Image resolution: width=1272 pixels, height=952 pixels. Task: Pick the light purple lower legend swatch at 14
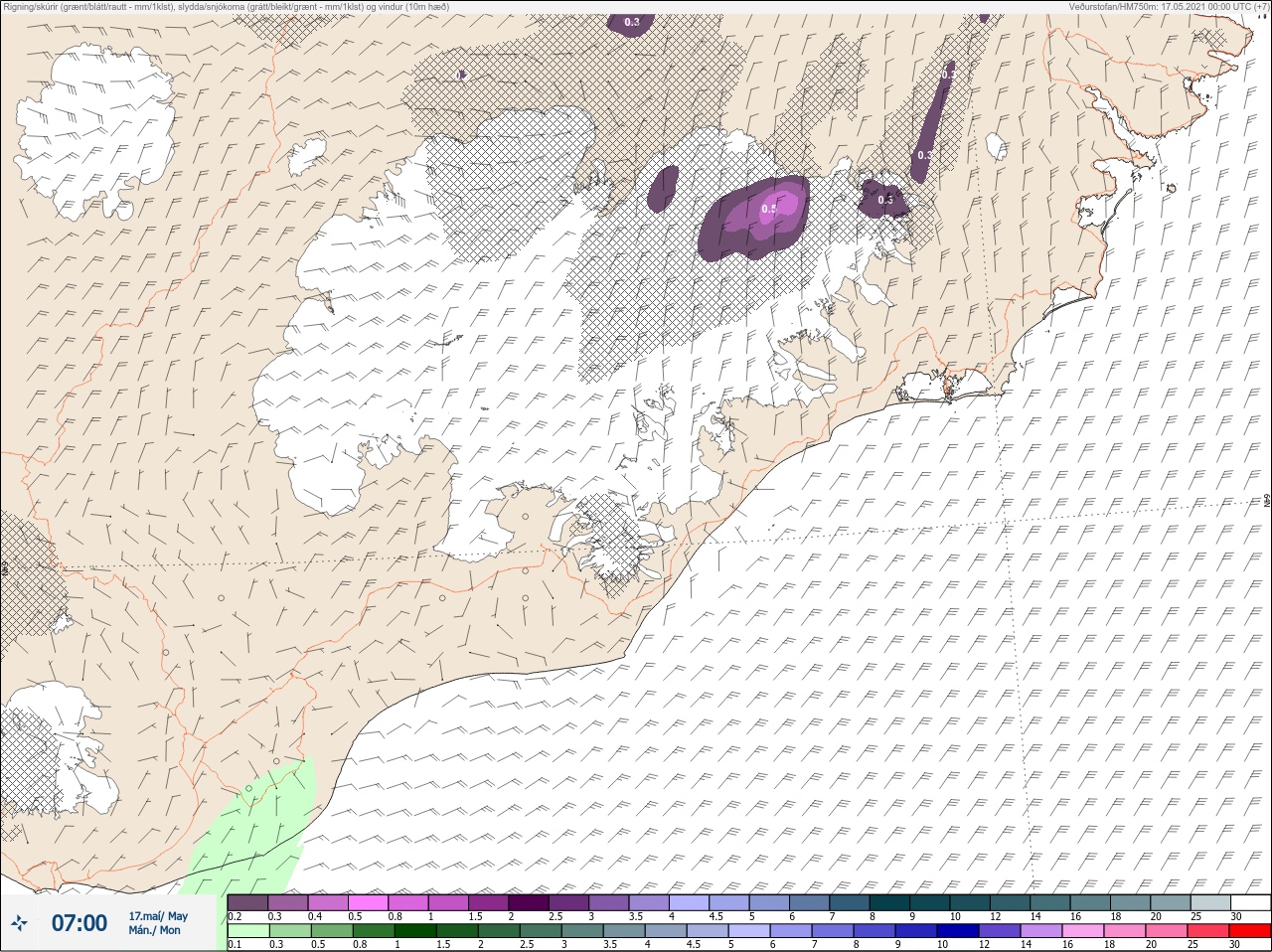(1040, 931)
